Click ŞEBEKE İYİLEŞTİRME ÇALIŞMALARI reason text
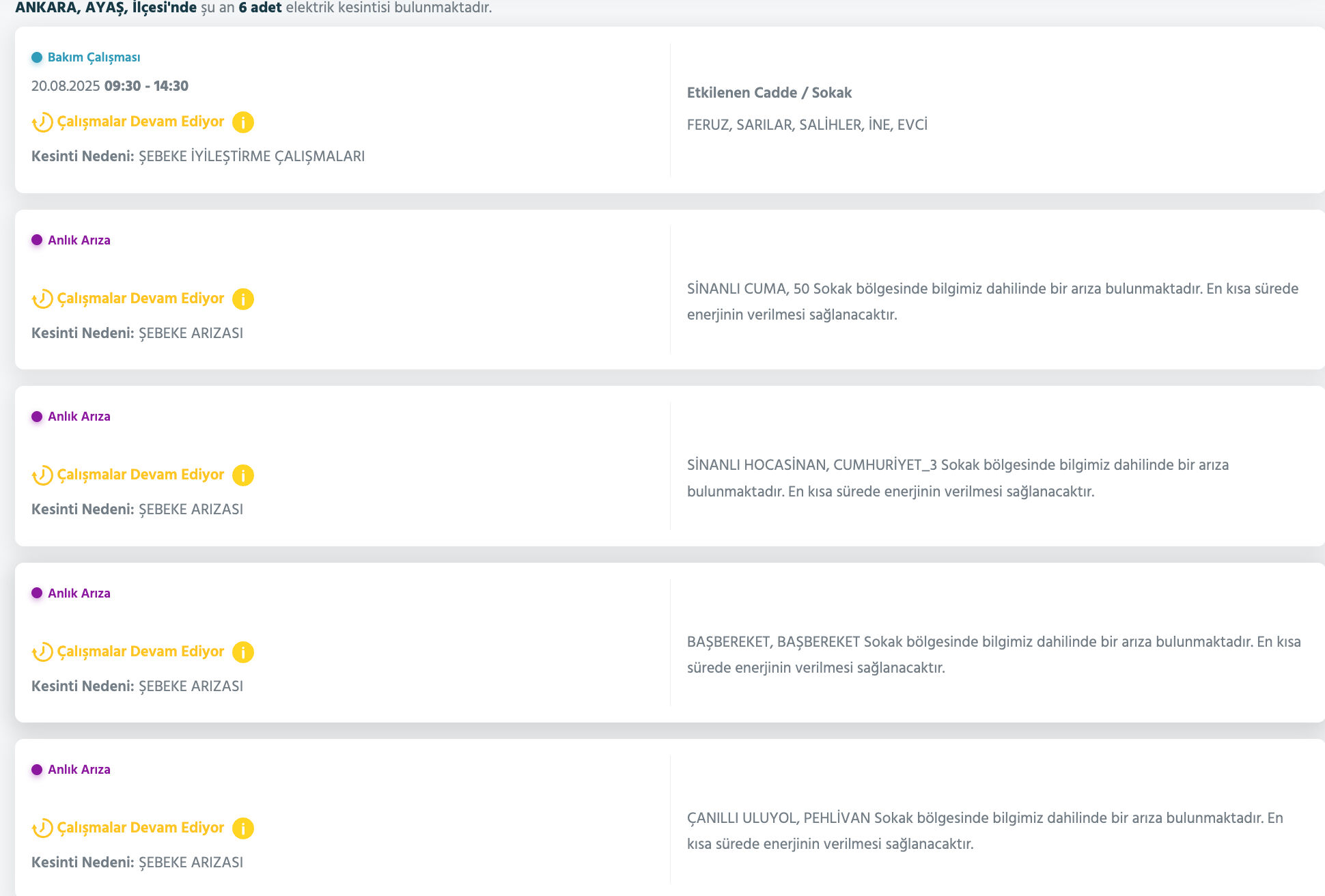 (251, 156)
